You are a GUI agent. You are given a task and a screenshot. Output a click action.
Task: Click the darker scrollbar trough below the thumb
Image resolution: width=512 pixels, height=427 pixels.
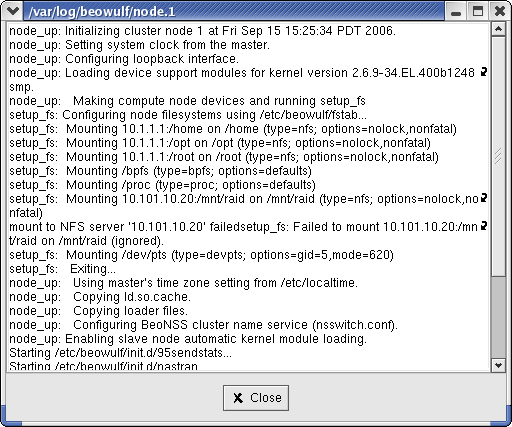(498, 317)
